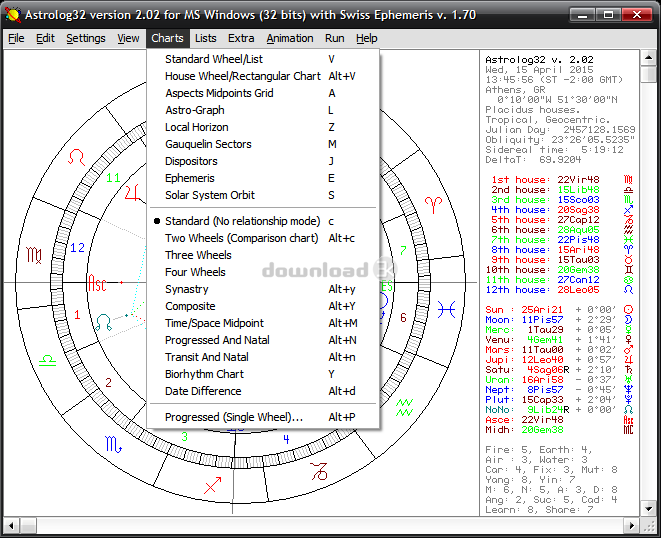
Task: Click the Gemini symbol beside 10th house row
Action: 628,269
